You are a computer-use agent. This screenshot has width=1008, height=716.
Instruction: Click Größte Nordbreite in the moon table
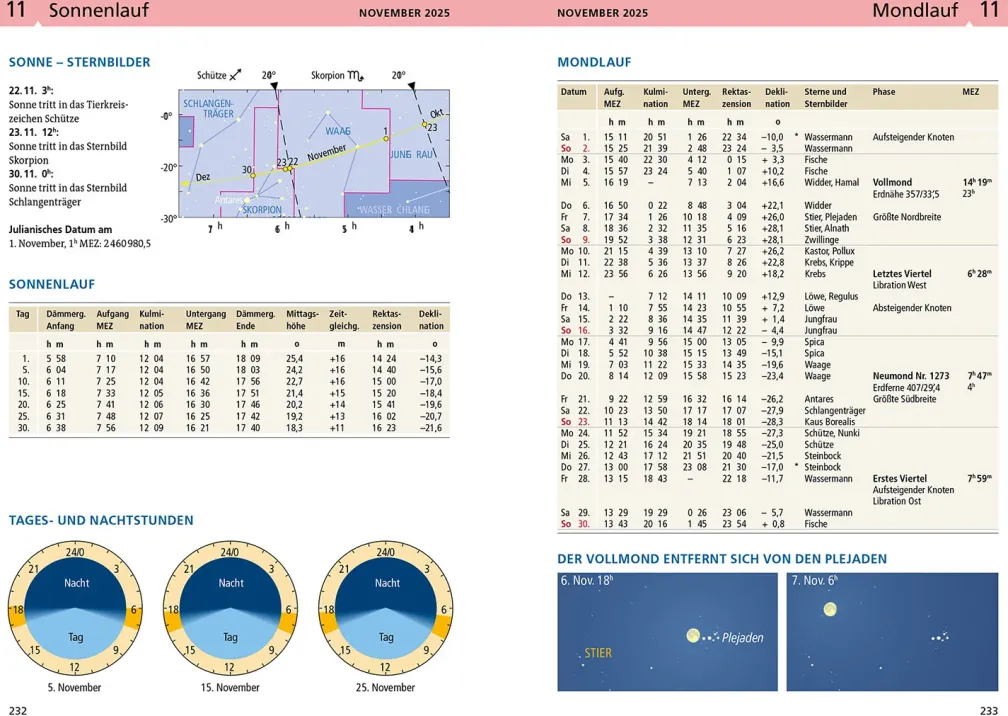(x=906, y=217)
